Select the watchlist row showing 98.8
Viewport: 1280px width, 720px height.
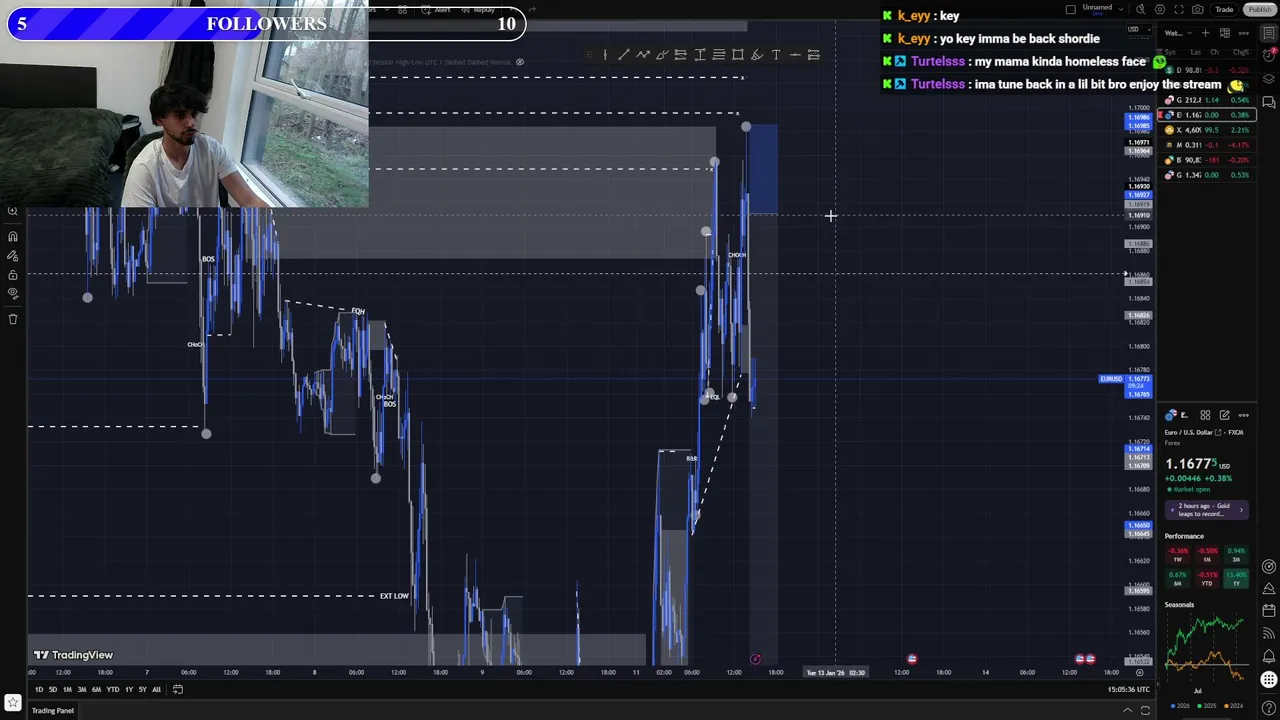coord(1207,70)
